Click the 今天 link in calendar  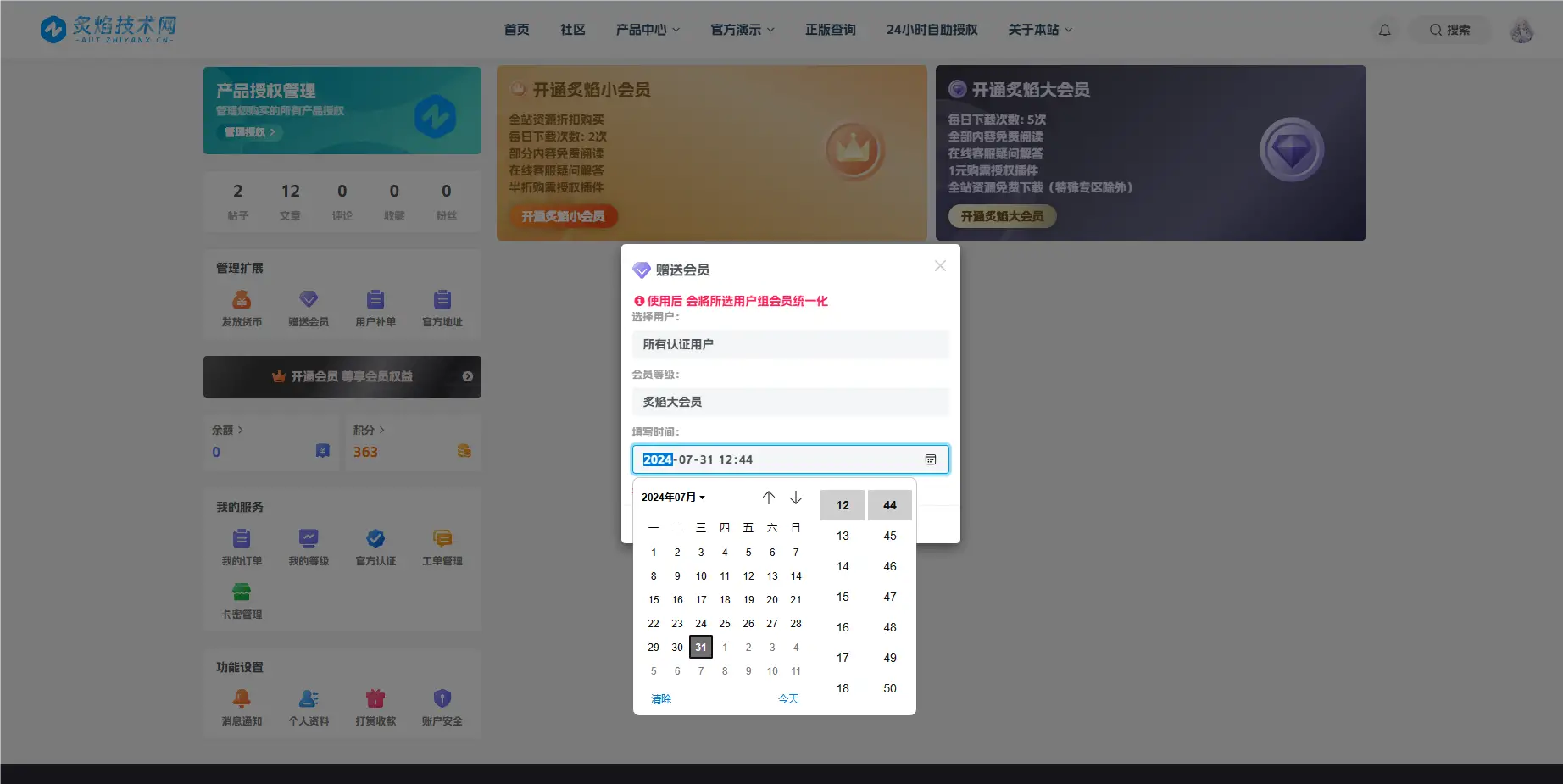pyautogui.click(x=788, y=699)
